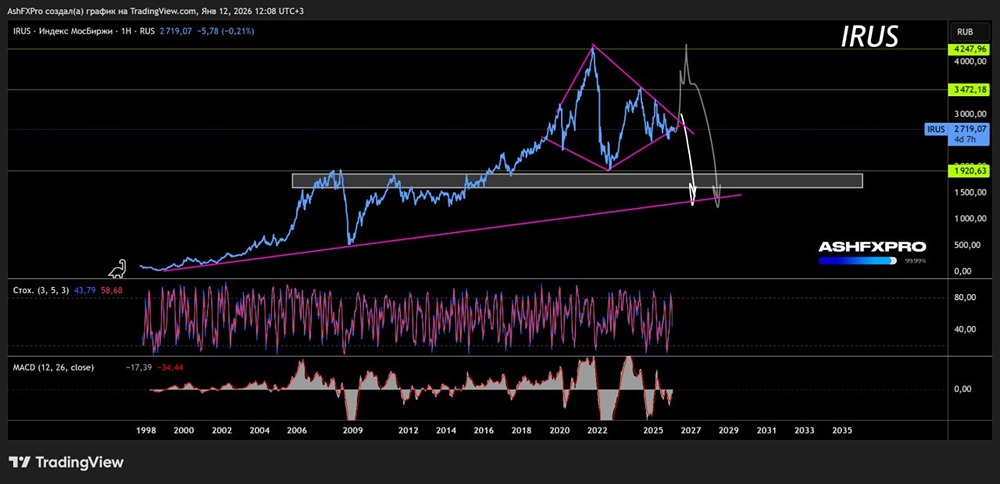Click the 2025 label on the time axis
Screen dimensions: 1000x484
tap(653, 430)
